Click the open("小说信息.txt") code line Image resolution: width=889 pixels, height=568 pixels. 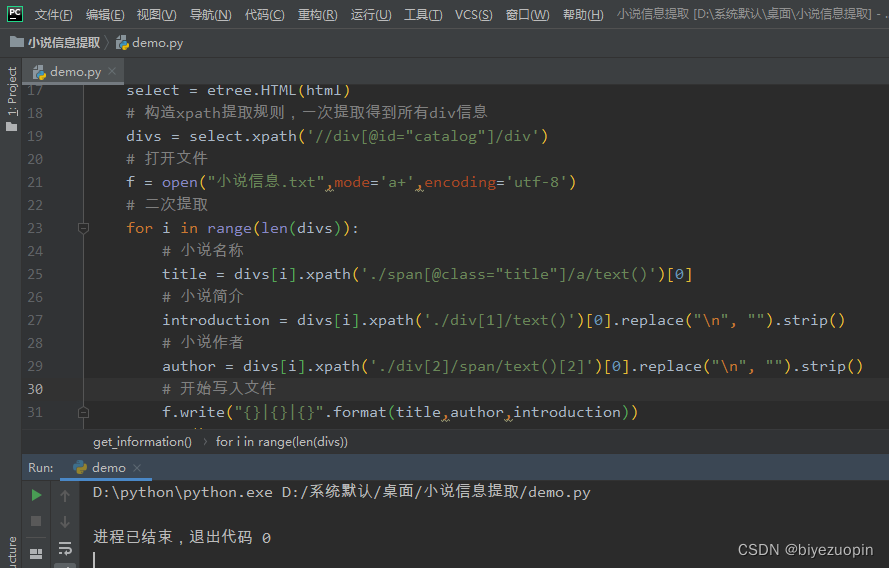(351, 182)
